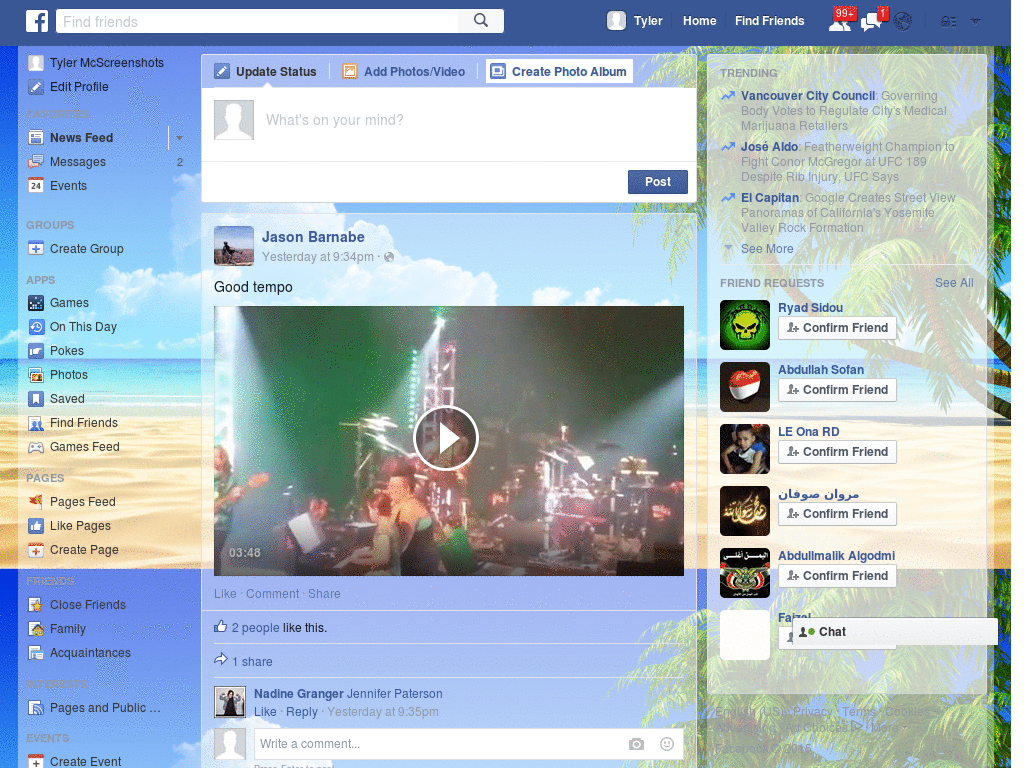Screen dimensions: 1024x768
Task: Confirm friend request from Ryad Sidou
Action: click(837, 328)
